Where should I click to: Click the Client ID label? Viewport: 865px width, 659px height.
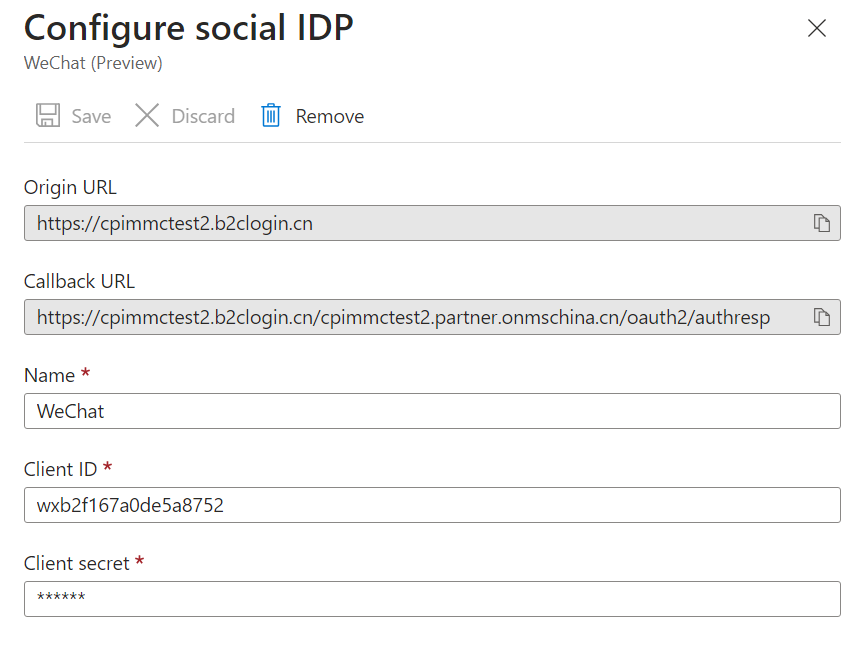(61, 469)
